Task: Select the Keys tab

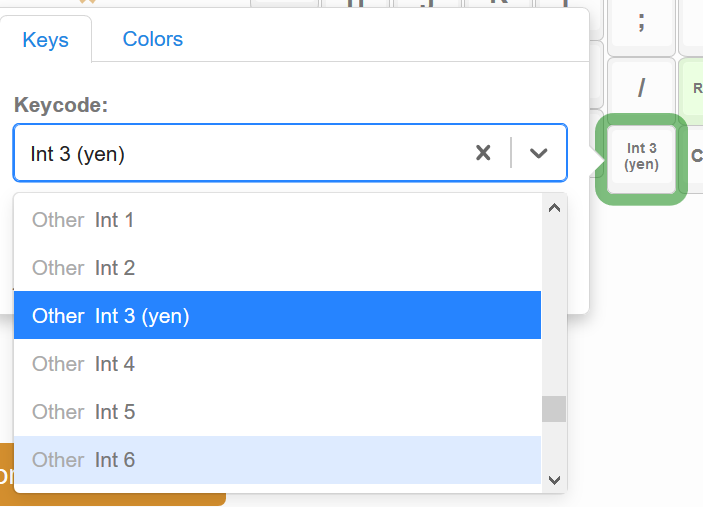Action: pyautogui.click(x=45, y=39)
